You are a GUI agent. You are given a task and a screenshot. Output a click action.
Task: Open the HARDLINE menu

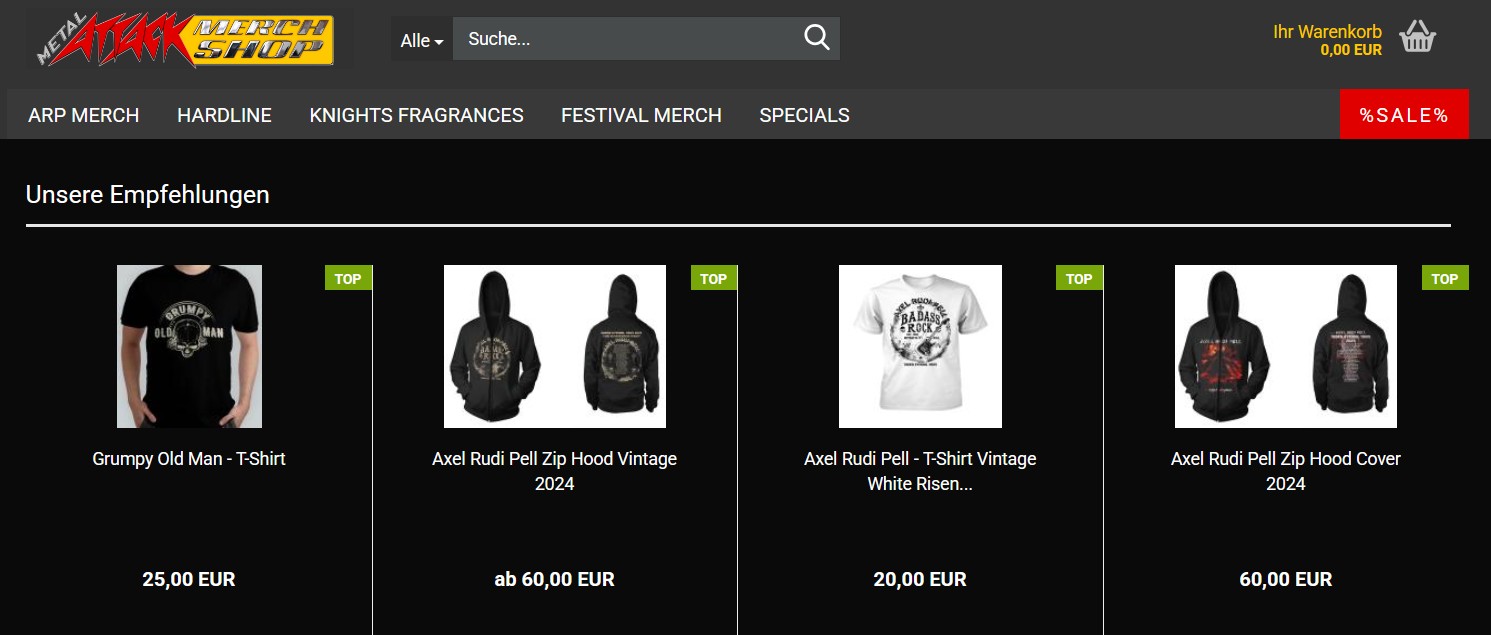[224, 115]
